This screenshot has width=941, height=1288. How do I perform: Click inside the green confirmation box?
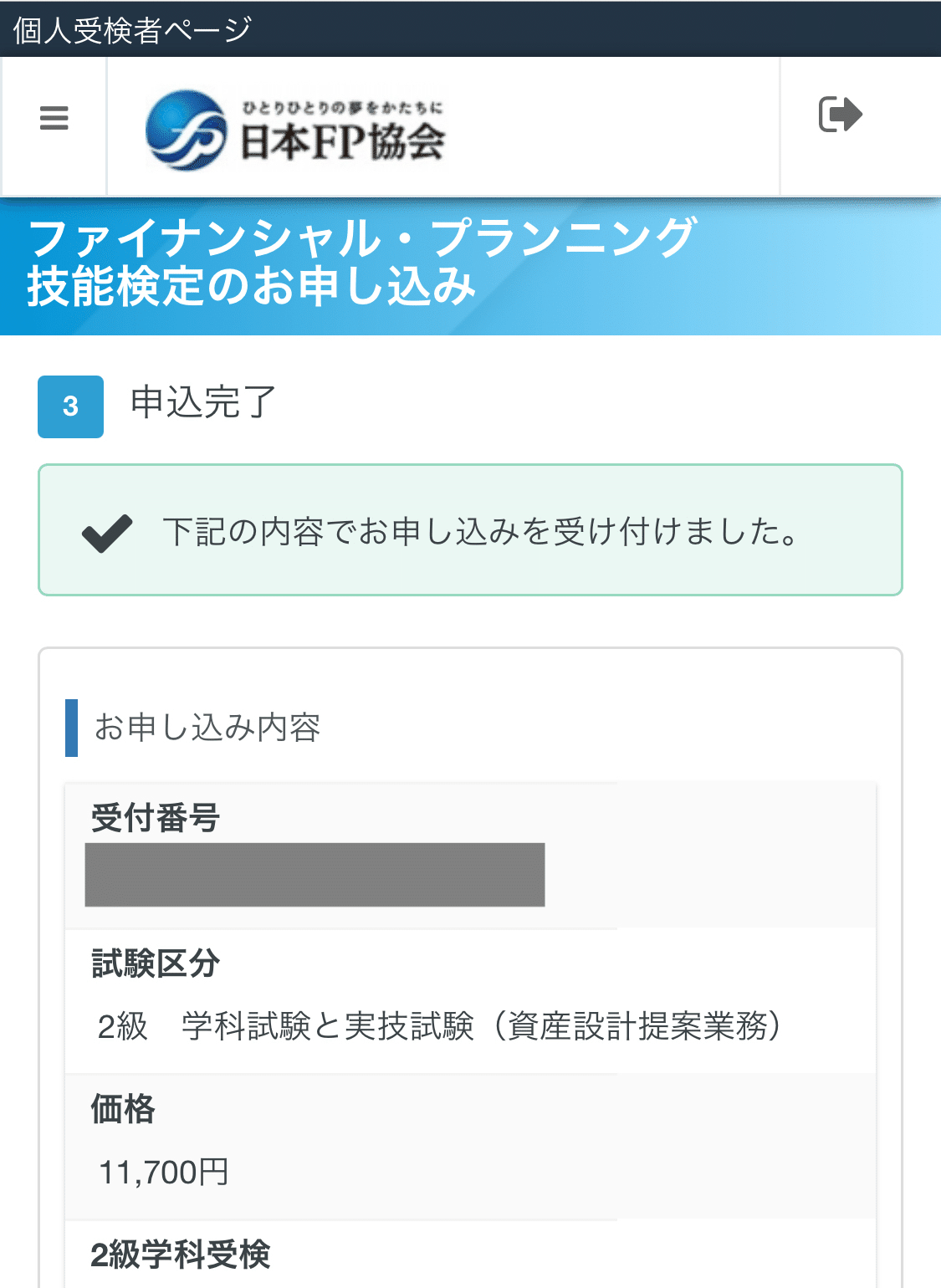[470, 528]
